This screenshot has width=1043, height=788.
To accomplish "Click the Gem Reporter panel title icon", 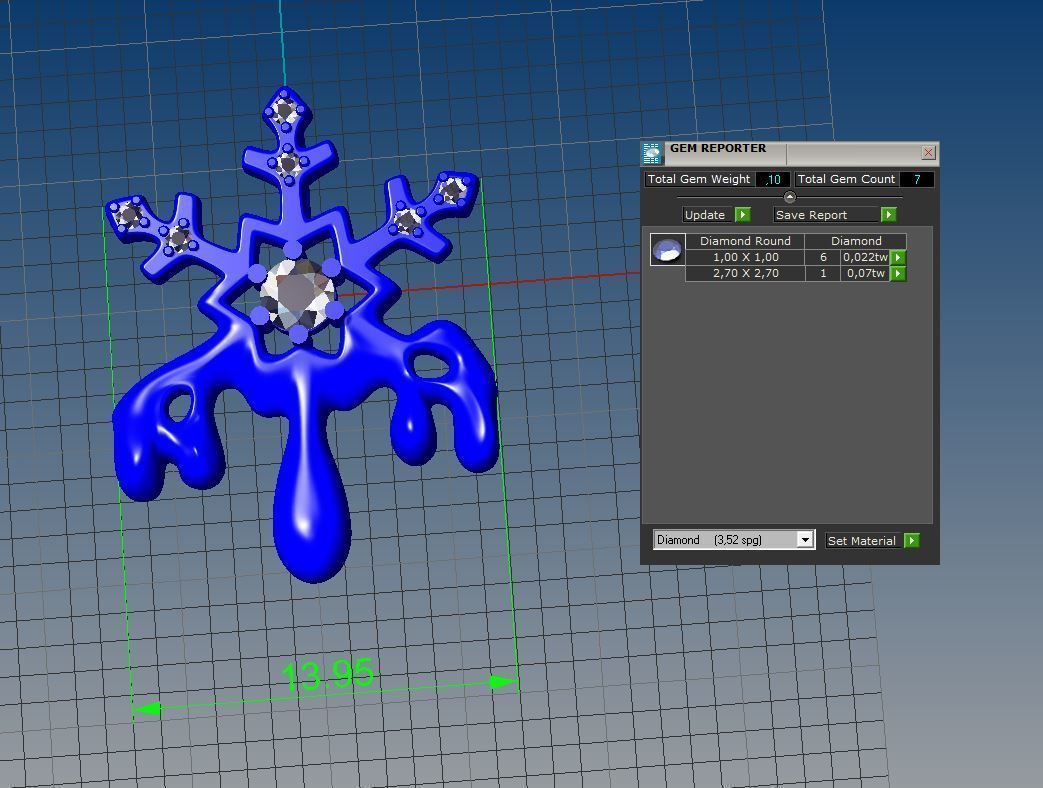I will coord(652,154).
